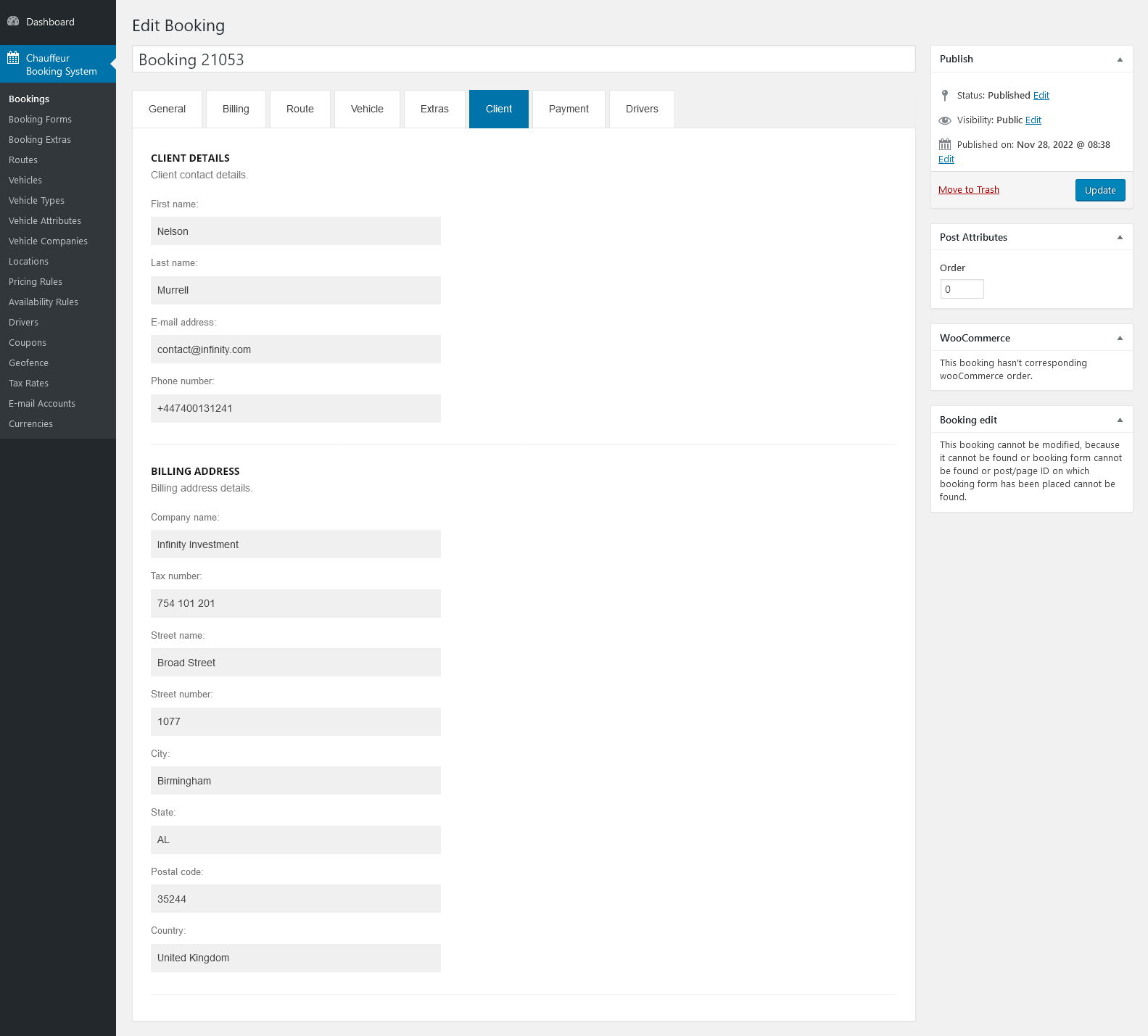Image resolution: width=1148 pixels, height=1036 pixels.
Task: Click the Dashboard gauge icon
Action: pos(13,22)
